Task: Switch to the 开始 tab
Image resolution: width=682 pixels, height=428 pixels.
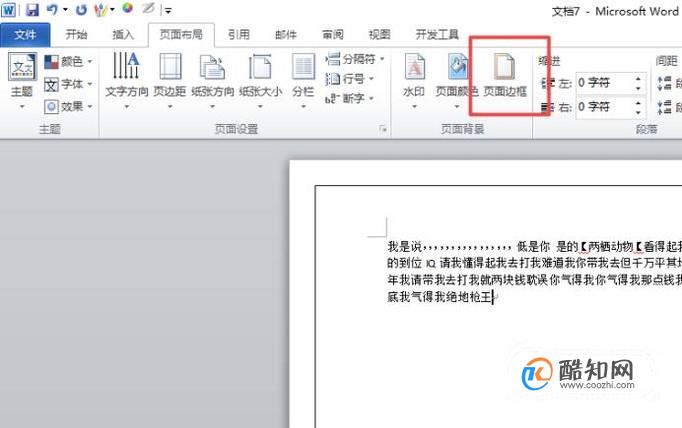Action: (76, 34)
